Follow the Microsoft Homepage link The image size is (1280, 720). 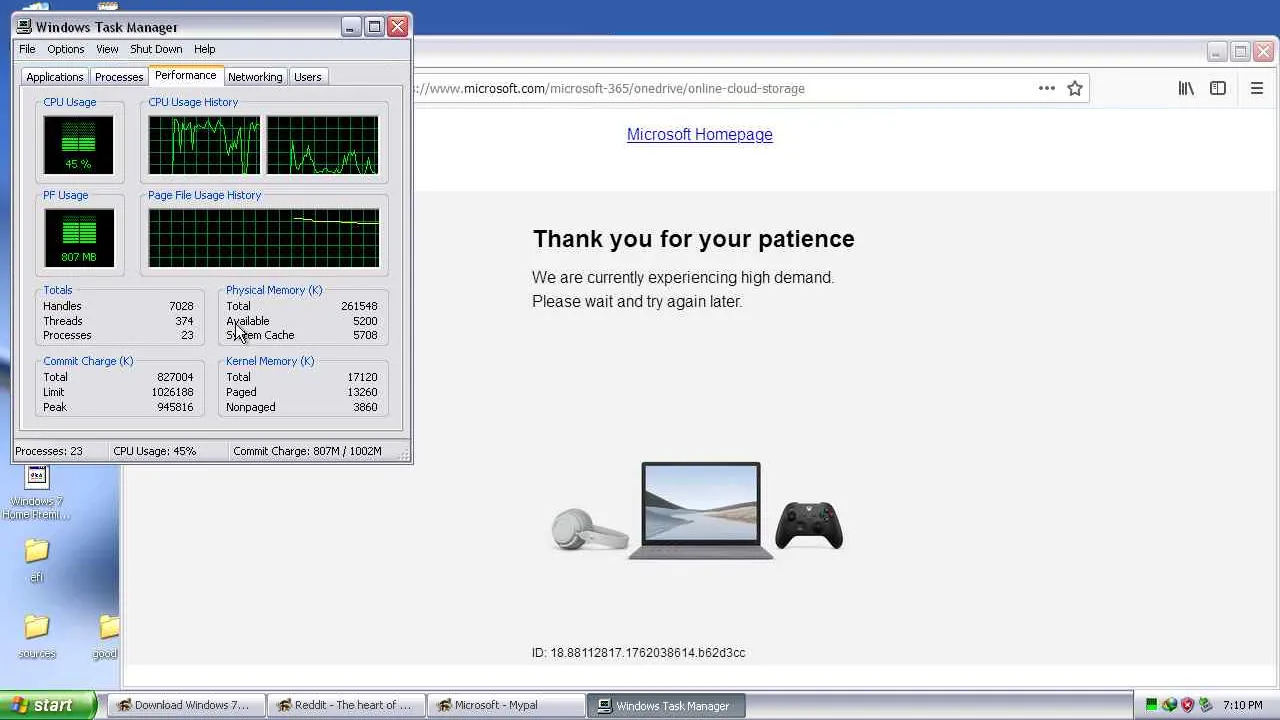(x=700, y=134)
